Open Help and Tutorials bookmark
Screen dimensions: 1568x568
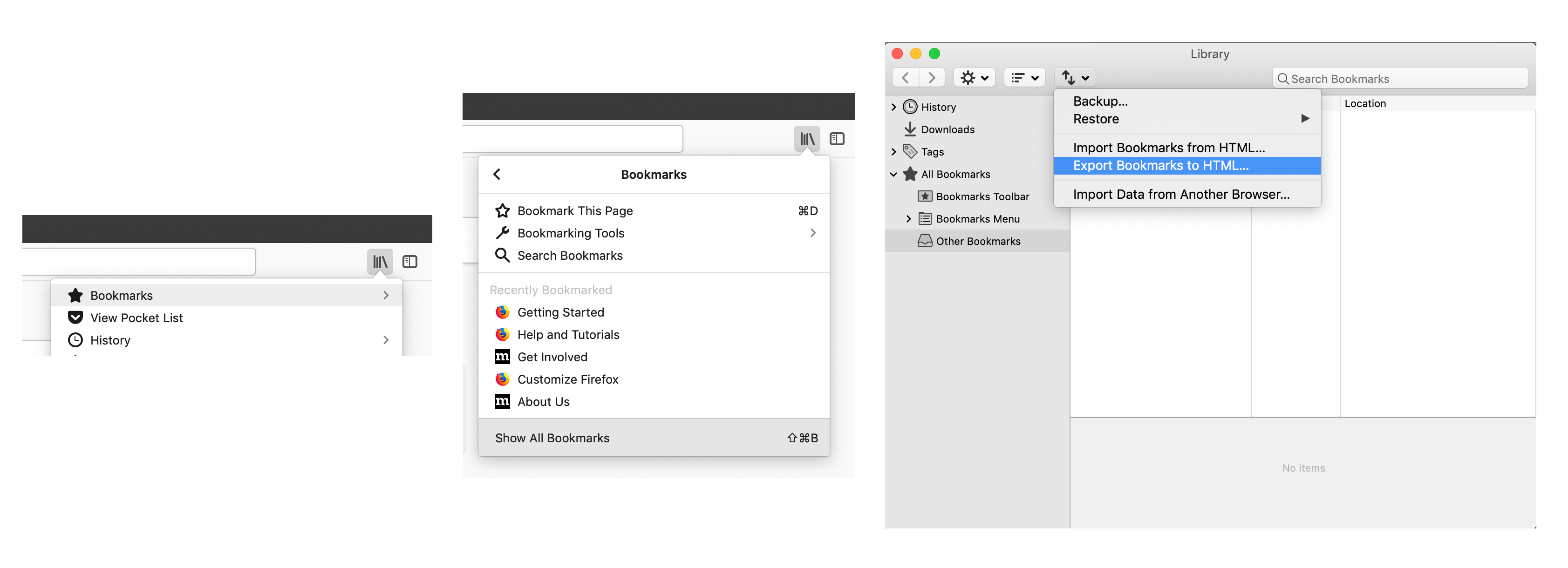point(654,335)
